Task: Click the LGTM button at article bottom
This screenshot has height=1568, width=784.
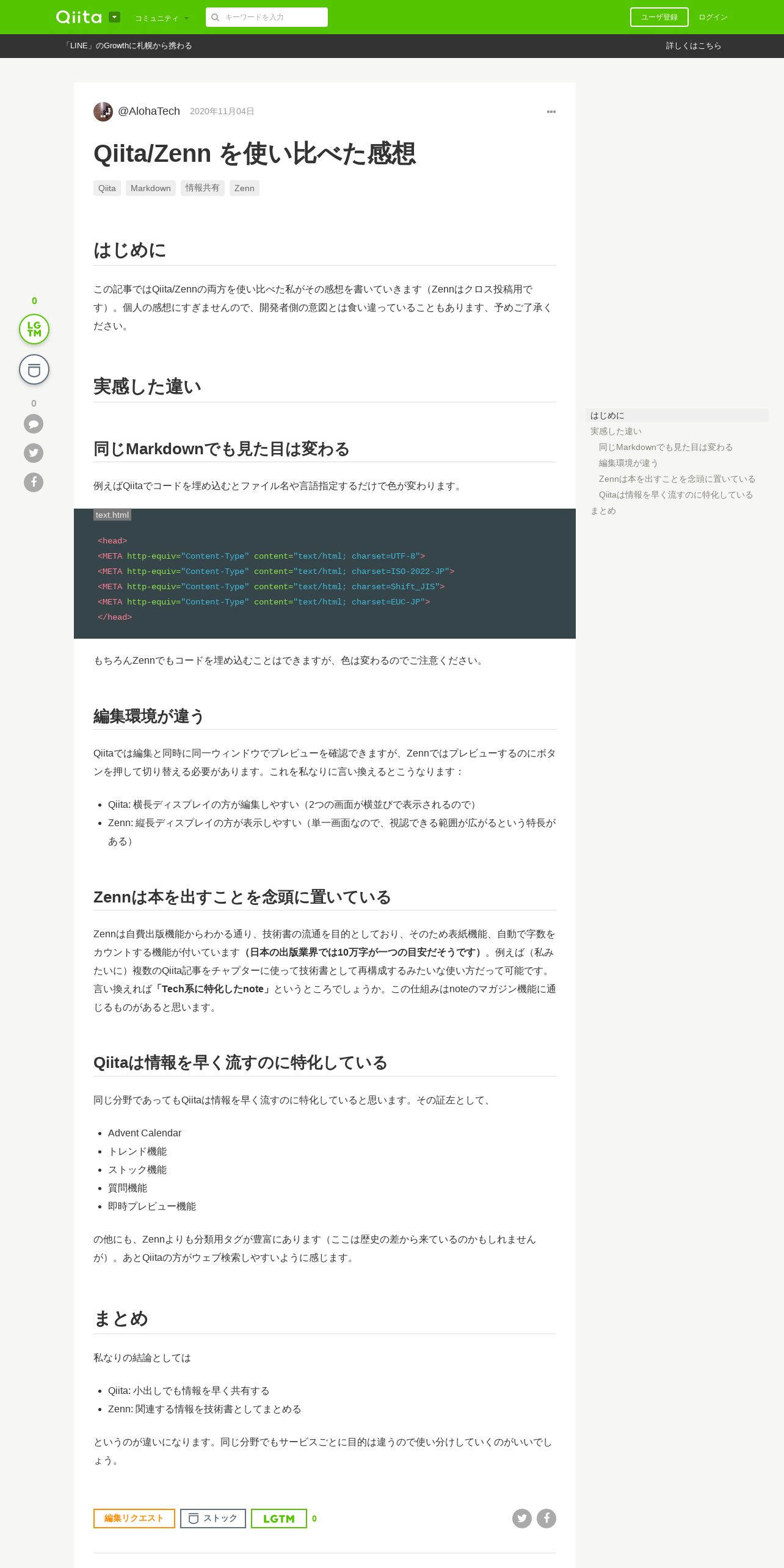Action: [x=279, y=1519]
